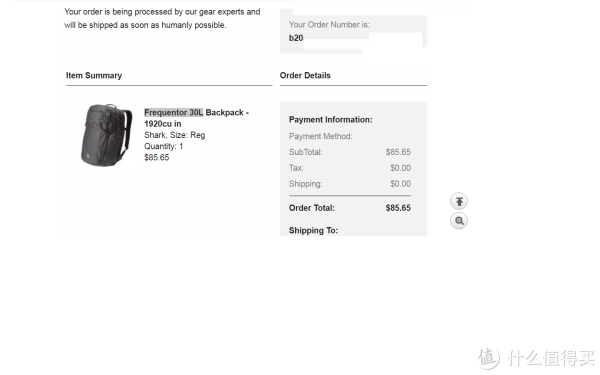Click the Payment Method label
600x375 pixels.
click(x=321, y=136)
